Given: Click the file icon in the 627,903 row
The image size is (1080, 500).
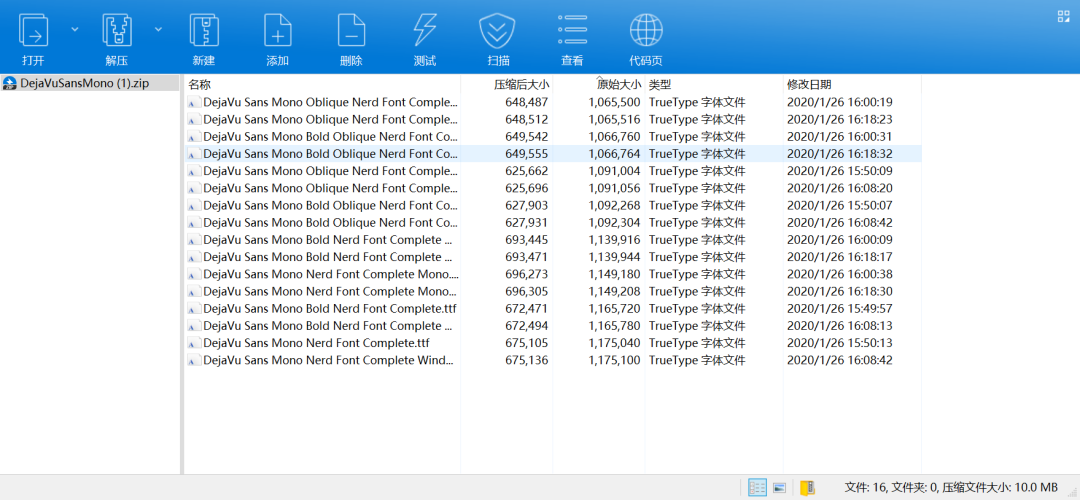Looking at the screenshot, I should pyautogui.click(x=194, y=206).
